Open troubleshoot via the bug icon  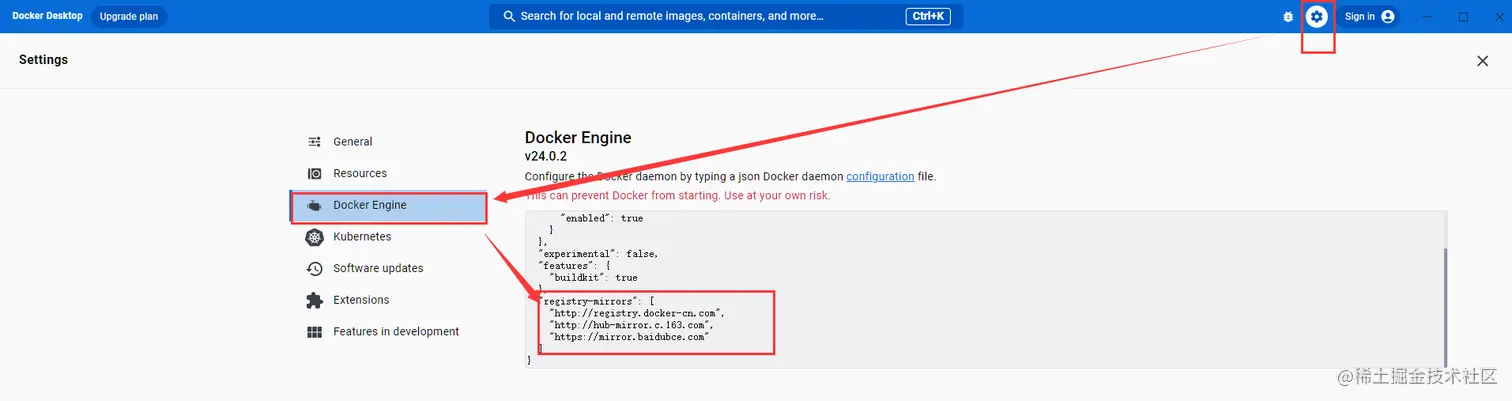[1288, 17]
